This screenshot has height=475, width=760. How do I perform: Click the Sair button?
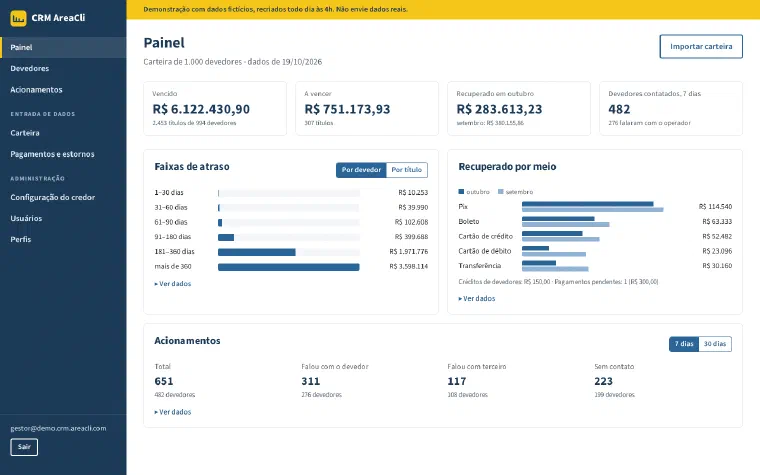(x=24, y=447)
